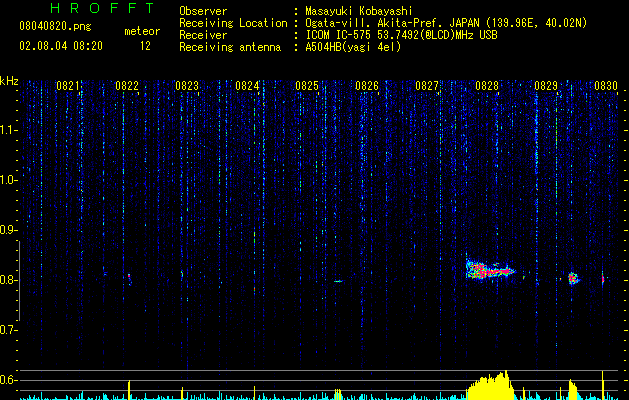This screenshot has height=400, width=629.
Task: Click the 1.1 kHz axis label
Action: point(8,130)
